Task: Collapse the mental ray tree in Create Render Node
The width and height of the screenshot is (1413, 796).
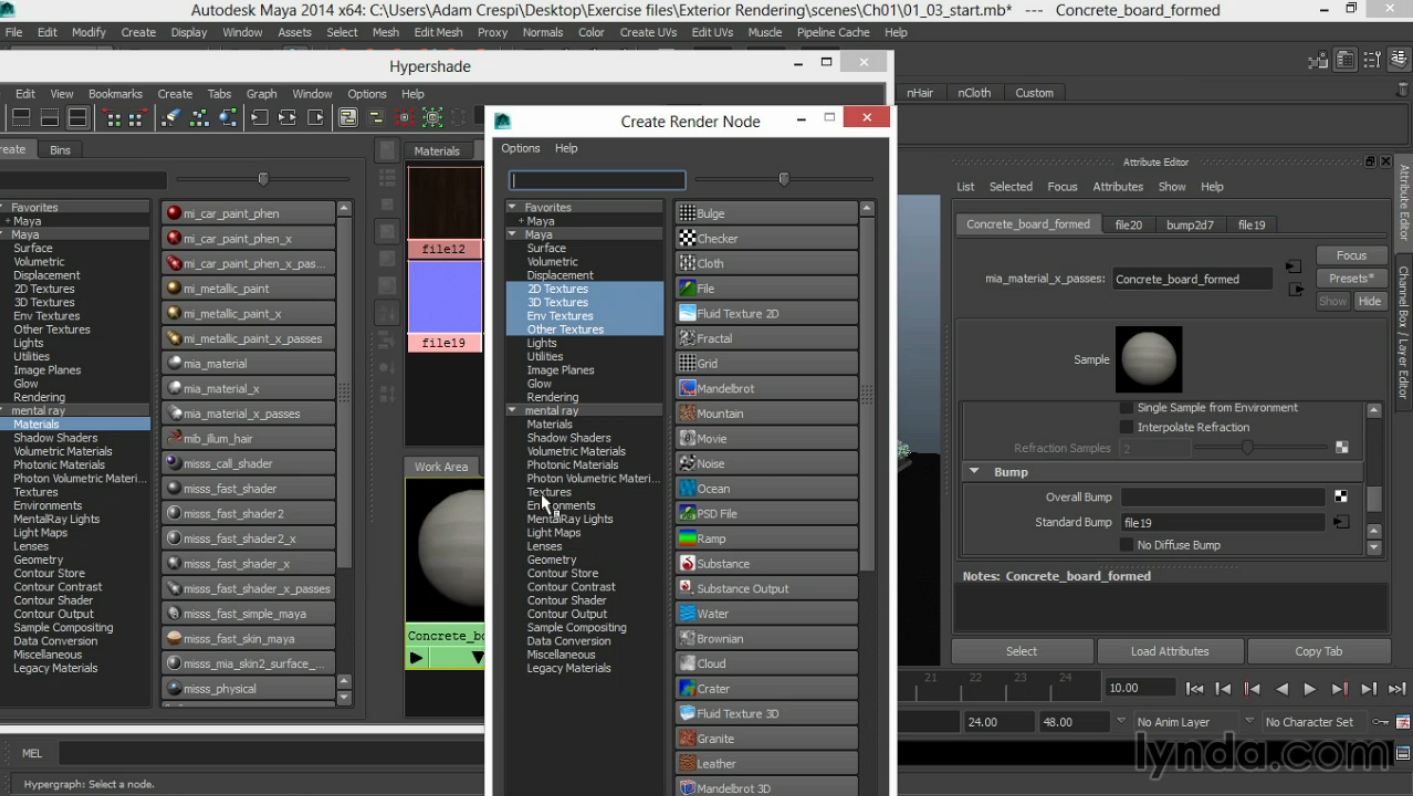Action: (x=513, y=410)
